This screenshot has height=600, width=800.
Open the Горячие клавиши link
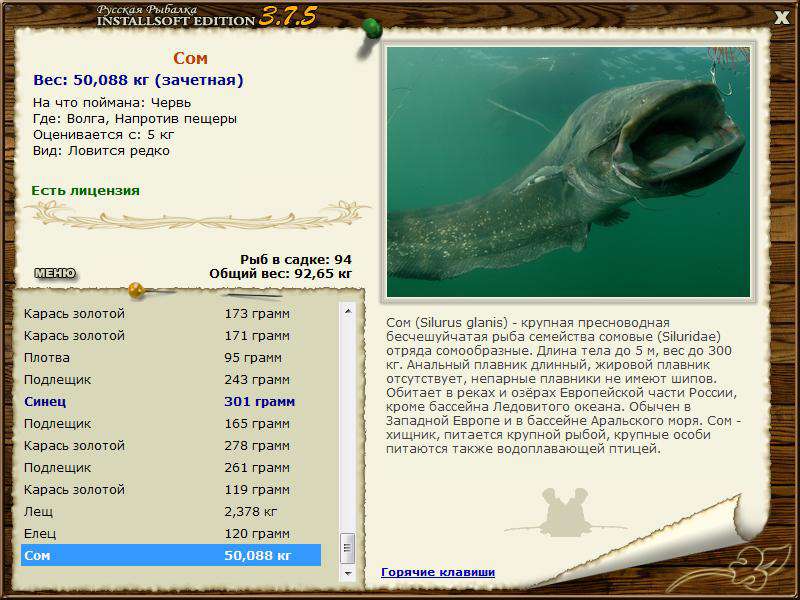[438, 572]
